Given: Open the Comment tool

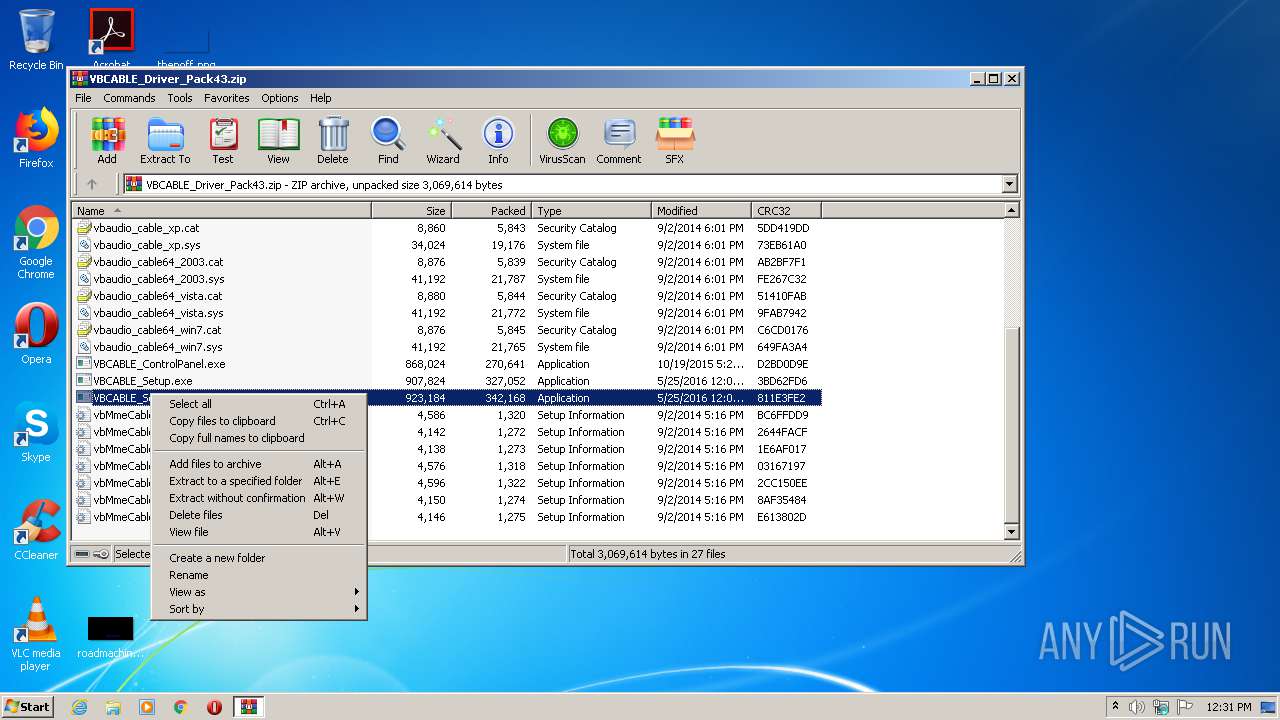Looking at the screenshot, I should point(619,140).
